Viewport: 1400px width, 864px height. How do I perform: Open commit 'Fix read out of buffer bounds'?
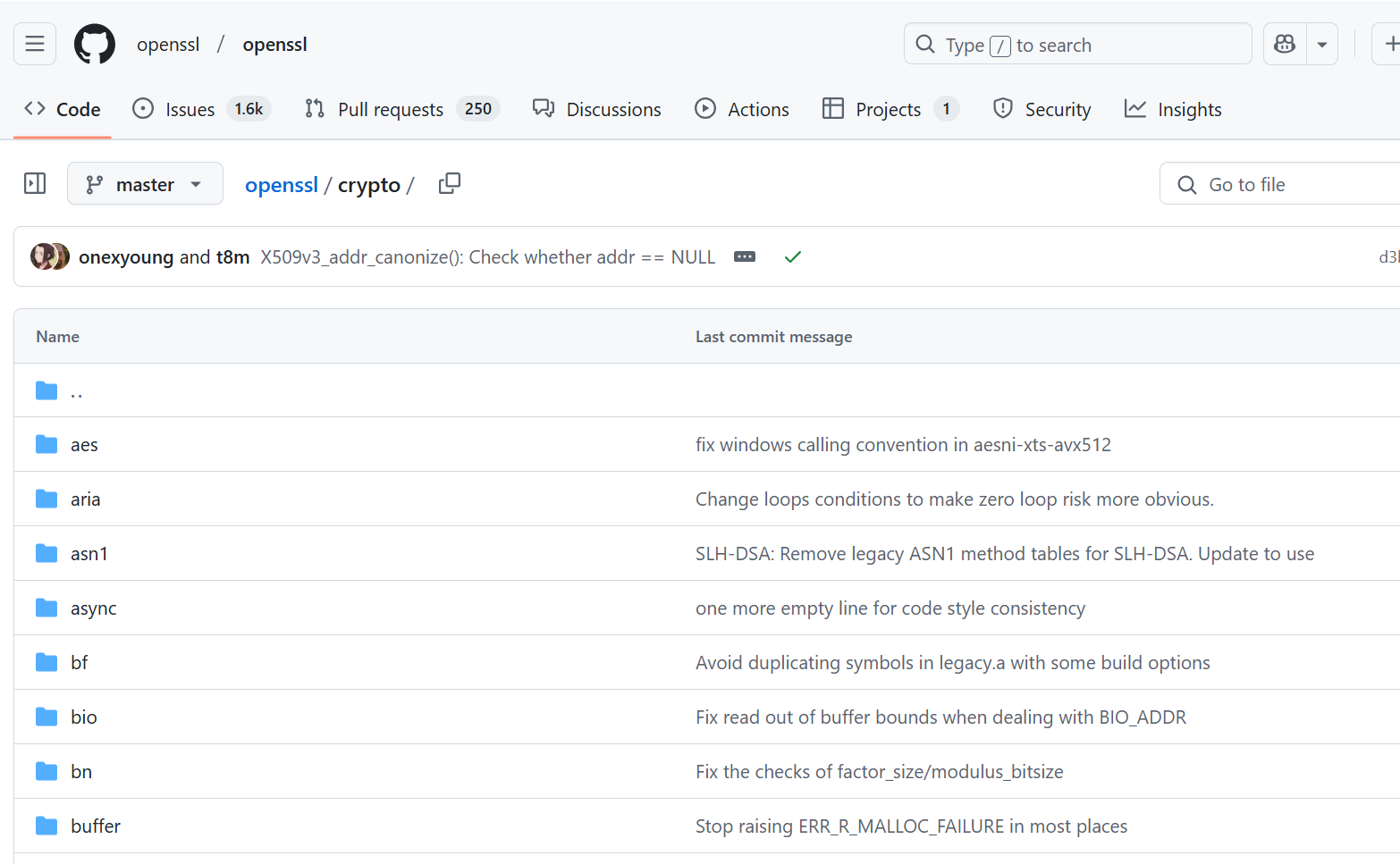940,717
